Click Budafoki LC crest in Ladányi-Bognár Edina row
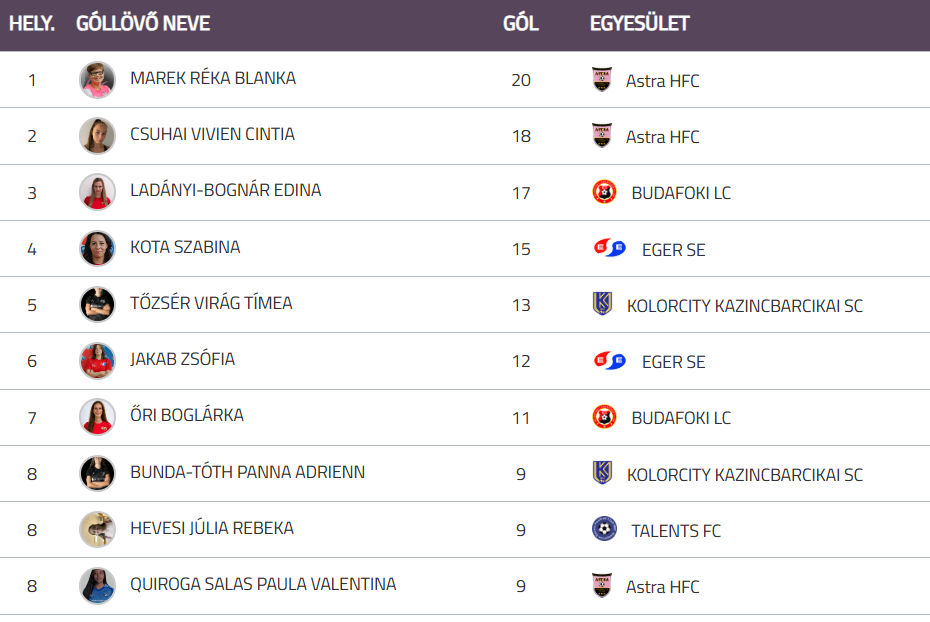The image size is (930, 622). (604, 192)
